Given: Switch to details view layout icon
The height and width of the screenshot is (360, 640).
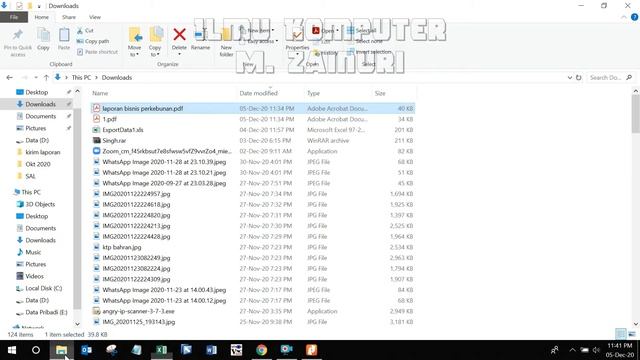Looking at the screenshot, I should (x=620, y=334).
